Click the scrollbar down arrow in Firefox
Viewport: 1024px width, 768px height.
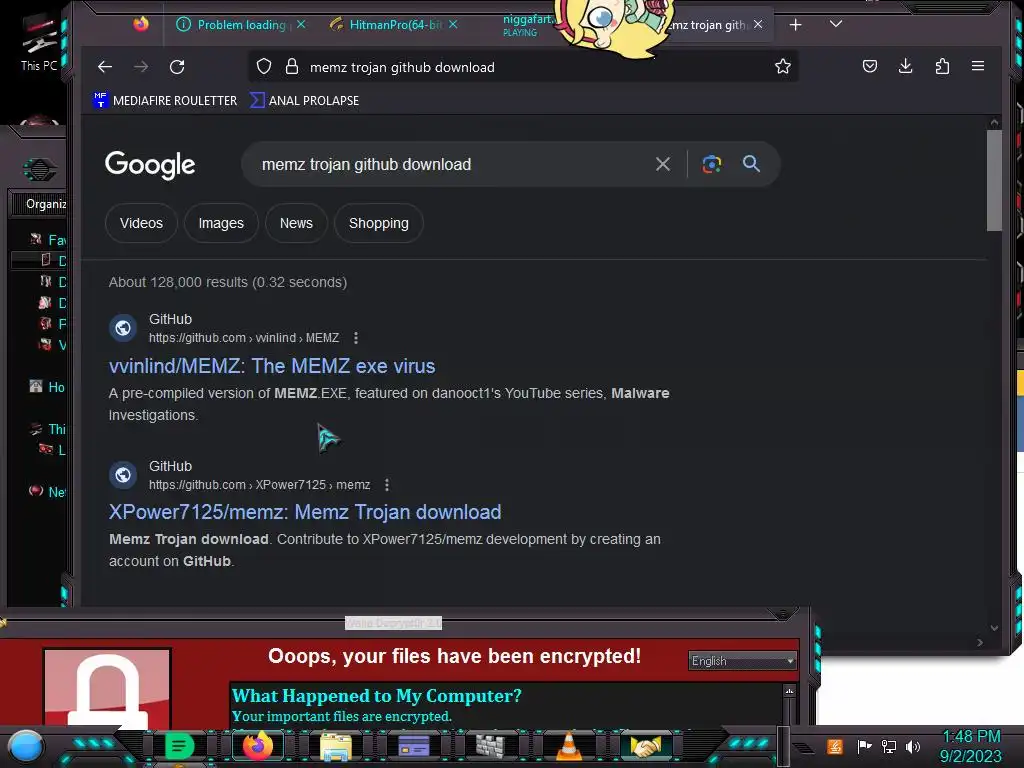(x=994, y=628)
